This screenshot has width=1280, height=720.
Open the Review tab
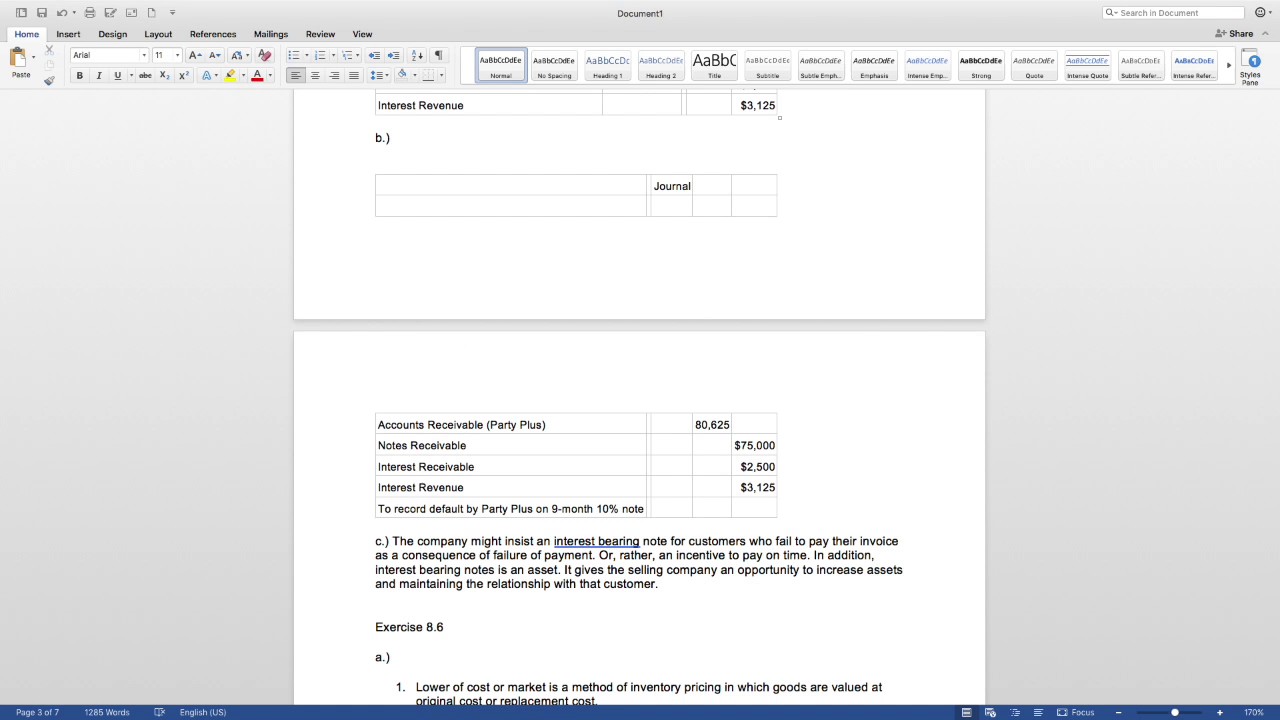[x=320, y=34]
